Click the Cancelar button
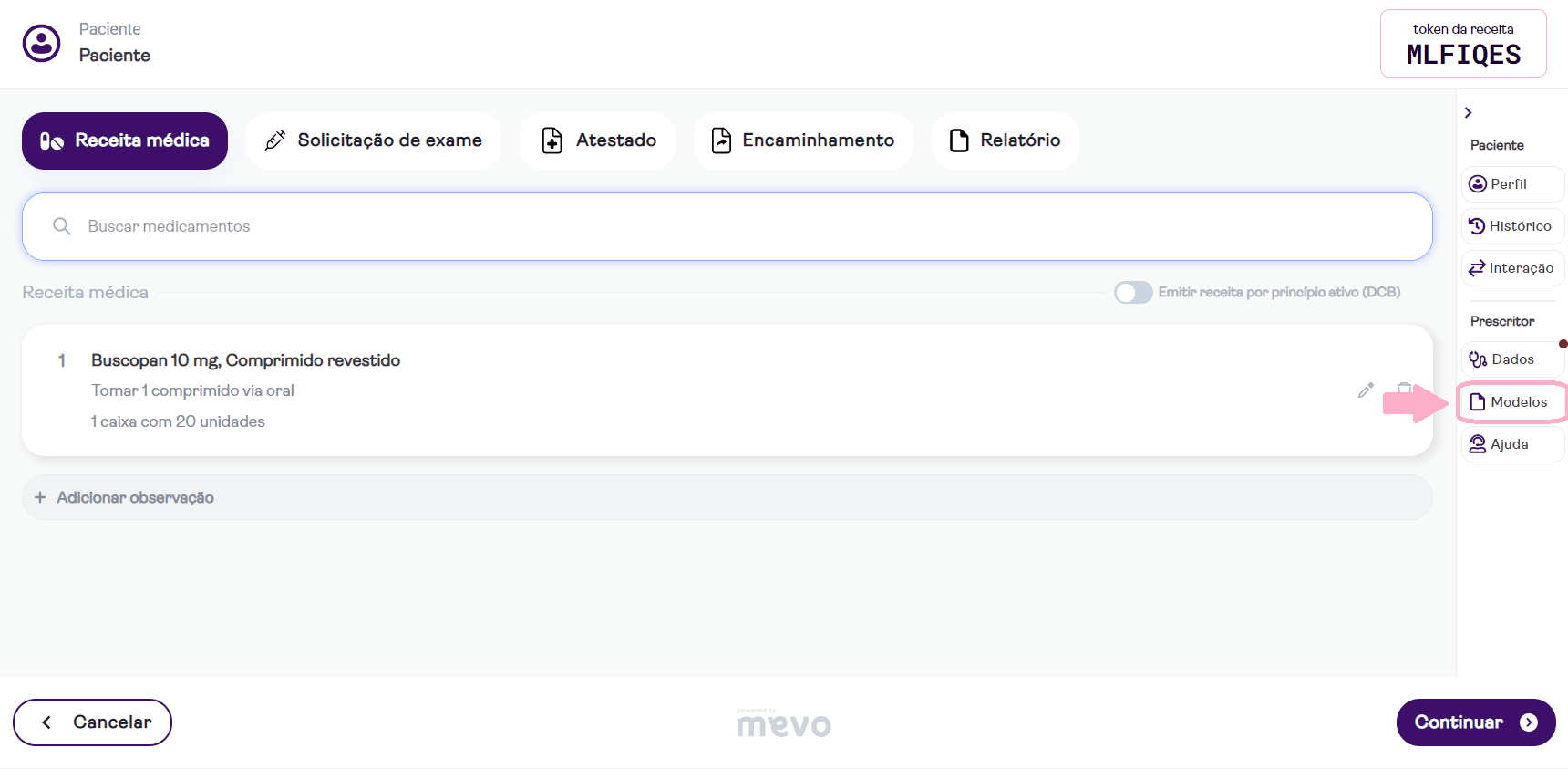Image resolution: width=1568 pixels, height=769 pixels. click(x=93, y=722)
